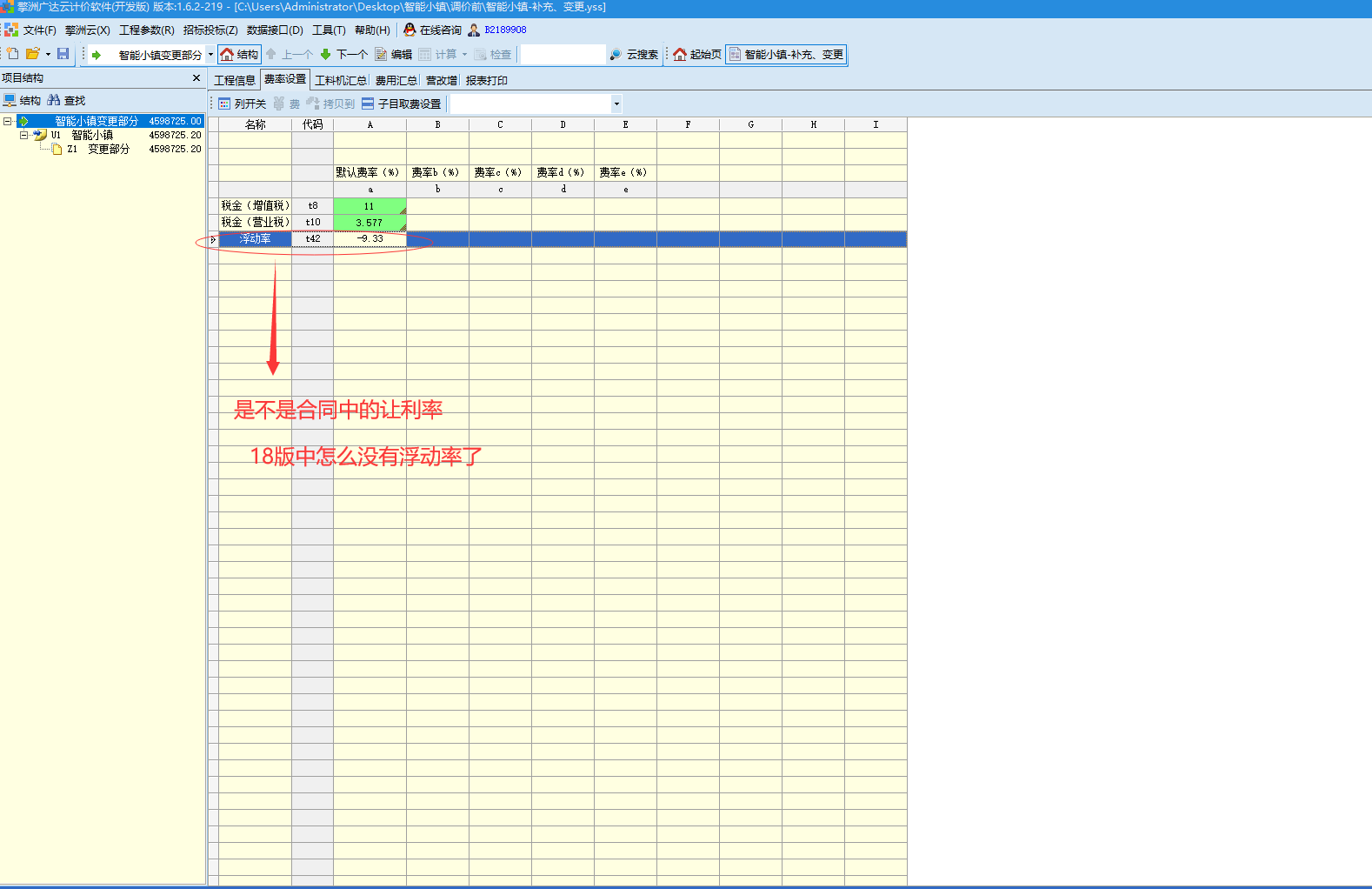Open the 工具(T) menu
Image resolution: width=1372 pixels, height=889 pixels.
(329, 30)
